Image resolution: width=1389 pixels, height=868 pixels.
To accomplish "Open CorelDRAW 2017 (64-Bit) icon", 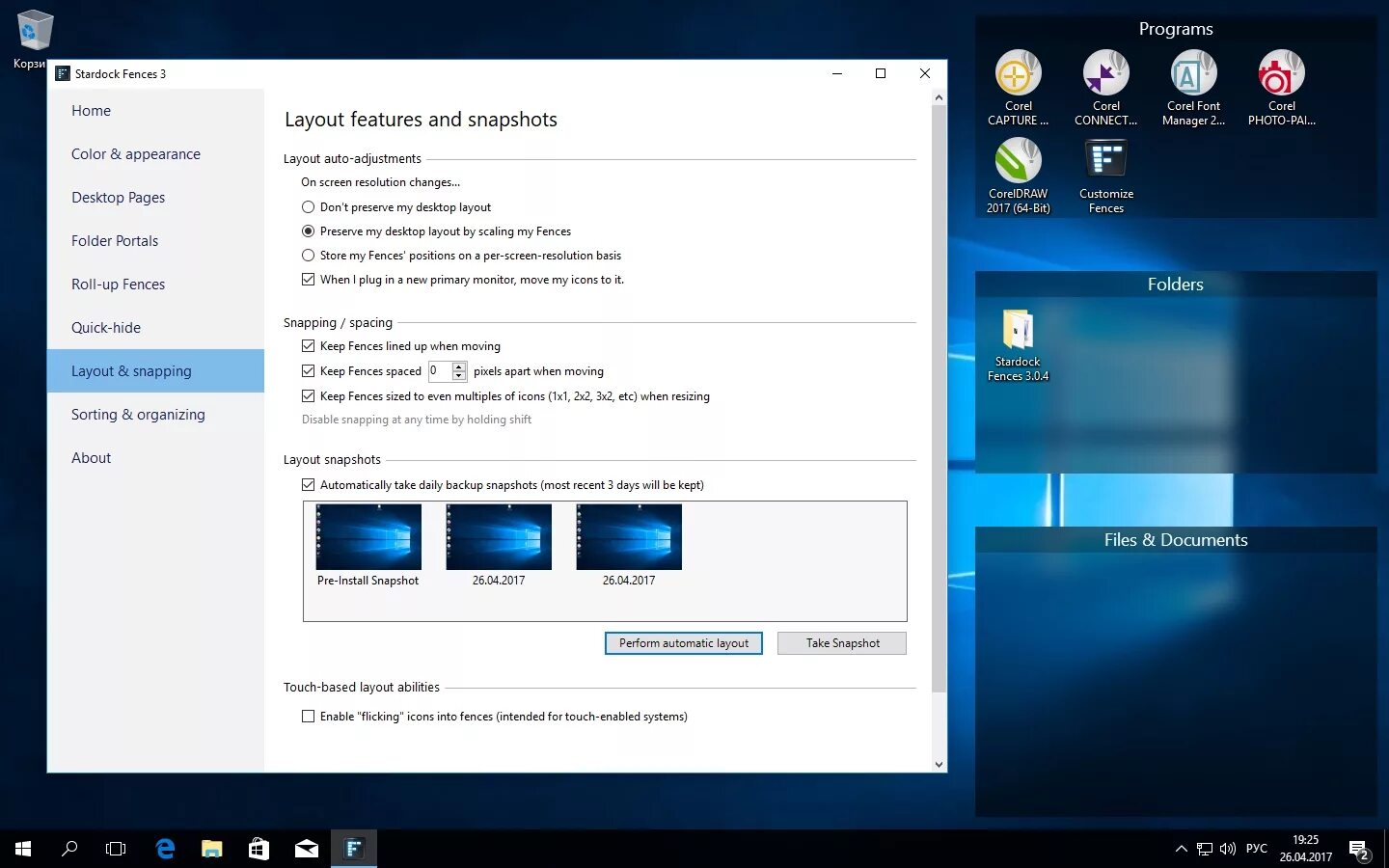I will click(x=1018, y=176).
